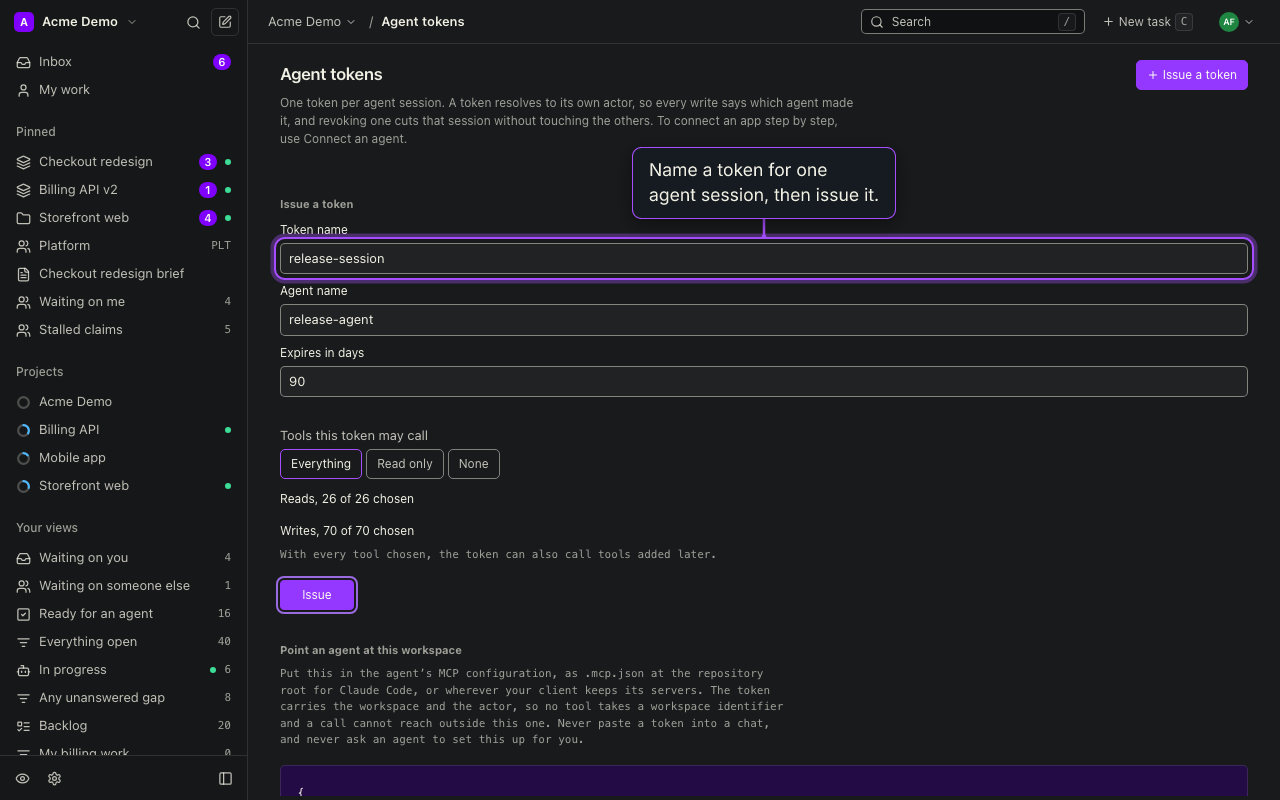Open Stalled claims view
Image resolution: width=1280 pixels, height=800 pixels.
(x=124, y=330)
